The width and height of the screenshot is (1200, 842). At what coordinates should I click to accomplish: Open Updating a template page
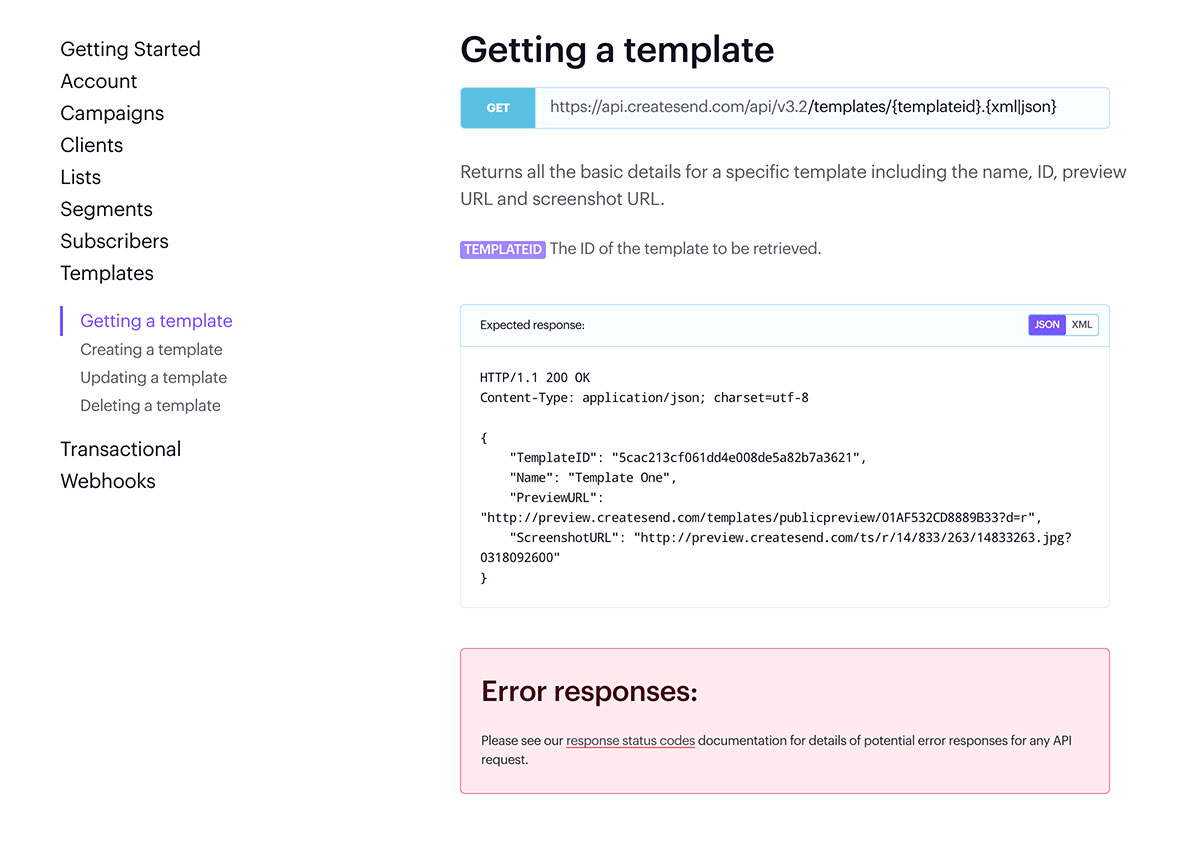point(154,377)
